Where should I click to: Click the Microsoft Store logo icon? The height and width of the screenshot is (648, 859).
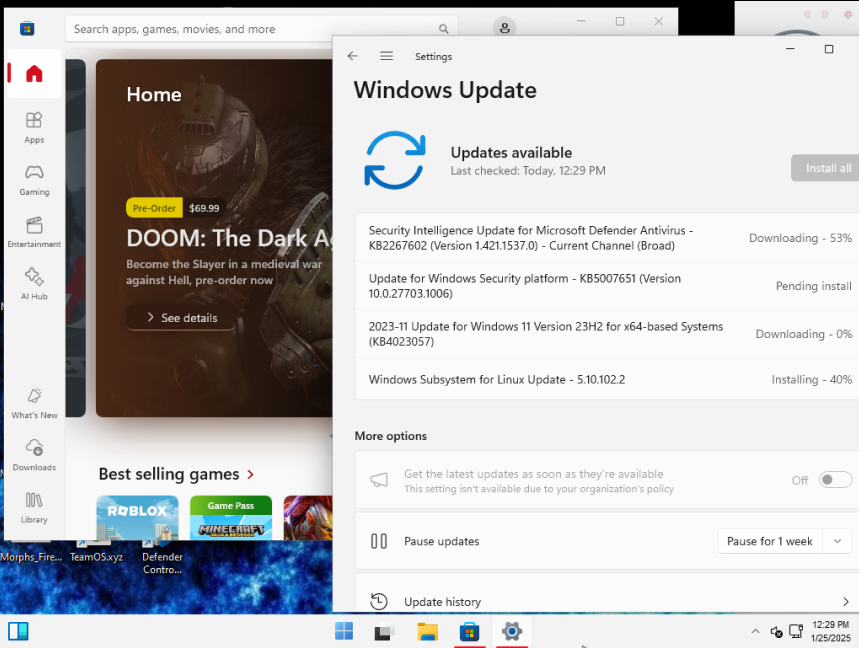pyautogui.click(x=27, y=28)
